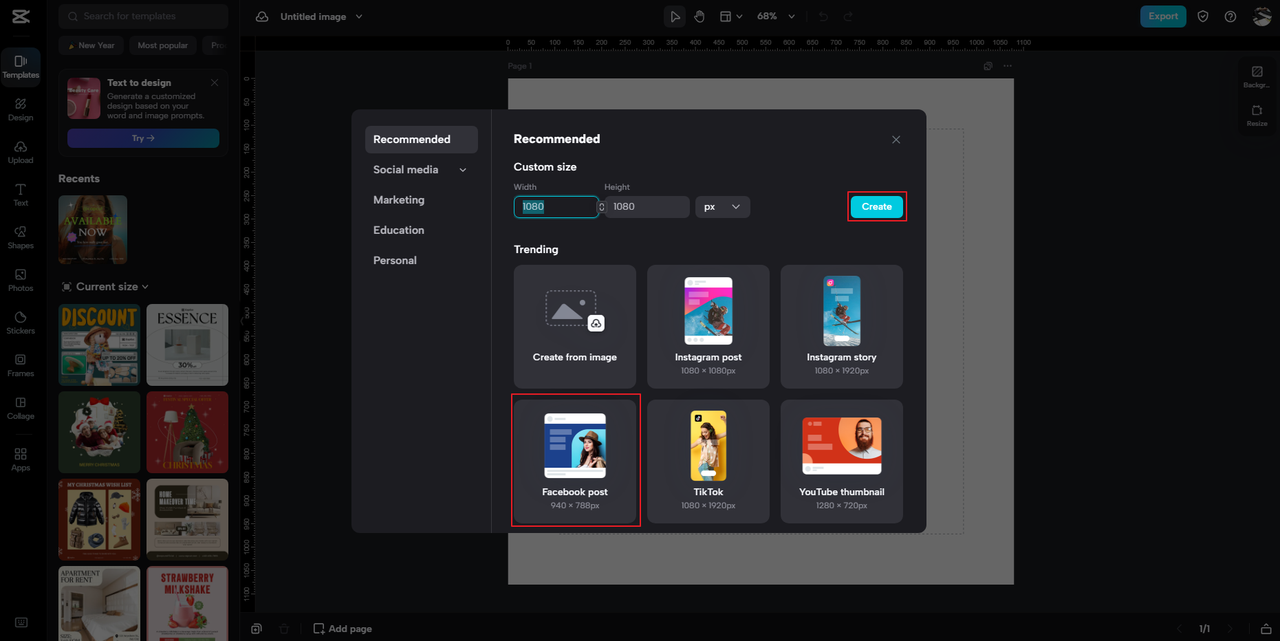Viewport: 1280px width, 641px height.
Task: Open the Photos sidebar panel
Action: pyautogui.click(x=21, y=280)
